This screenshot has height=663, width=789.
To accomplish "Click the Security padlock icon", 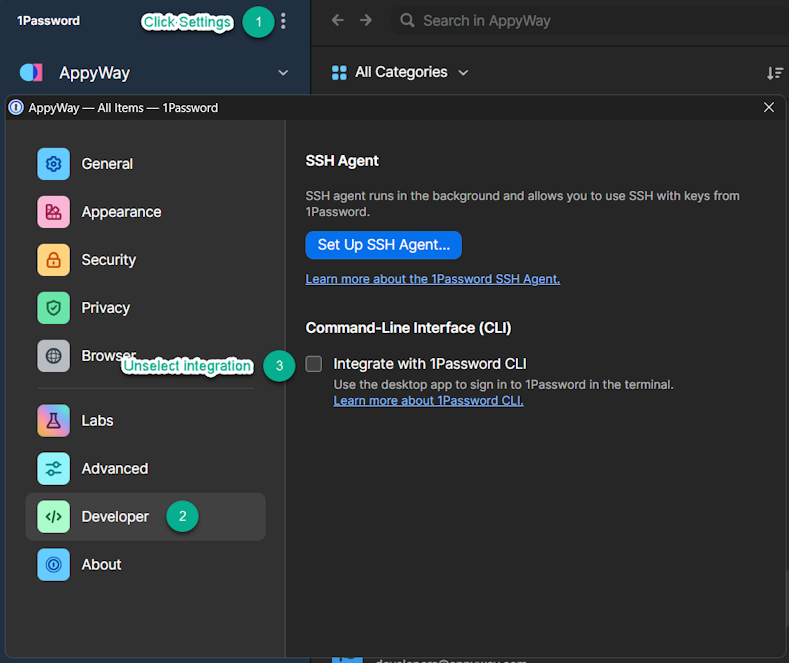I will click(x=53, y=260).
